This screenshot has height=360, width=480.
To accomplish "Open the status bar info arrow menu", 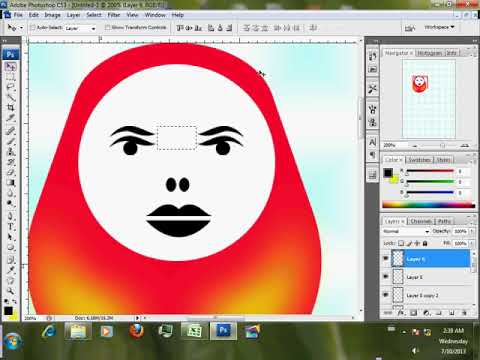I will [x=137, y=318].
